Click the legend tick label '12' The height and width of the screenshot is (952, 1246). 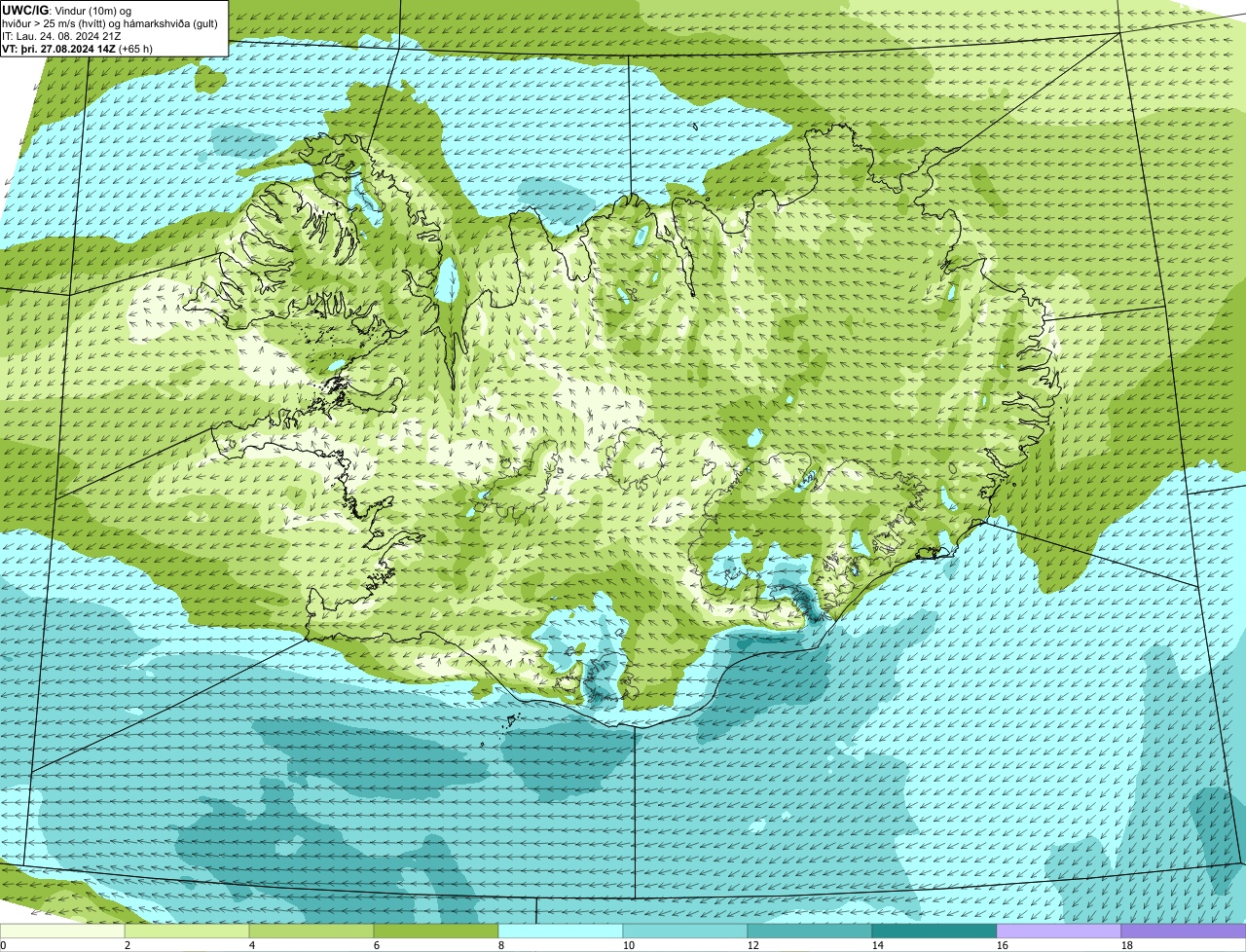pyautogui.click(x=753, y=945)
